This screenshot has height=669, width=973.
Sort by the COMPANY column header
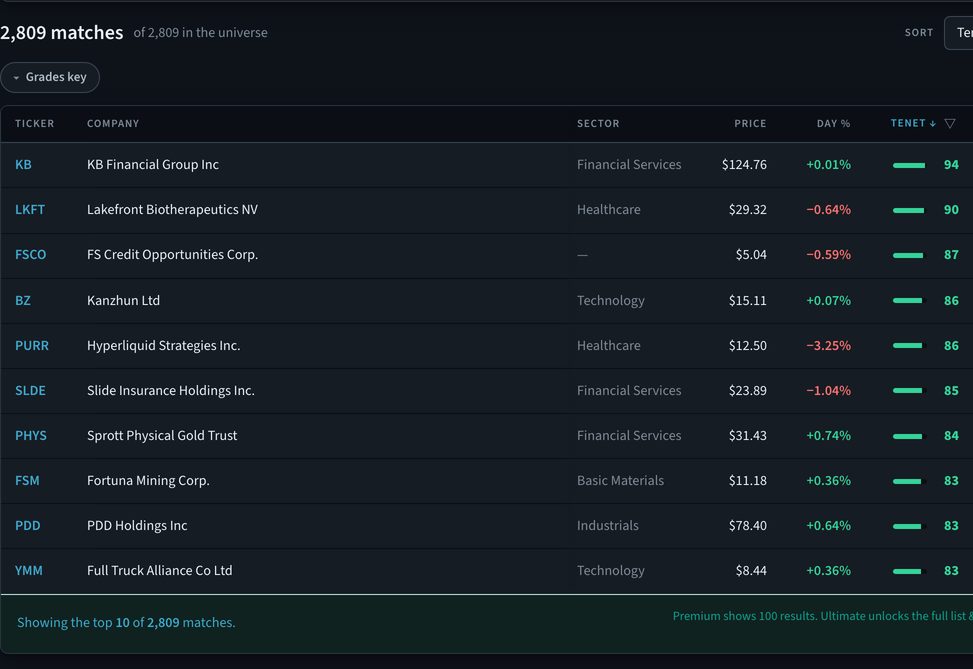point(113,123)
